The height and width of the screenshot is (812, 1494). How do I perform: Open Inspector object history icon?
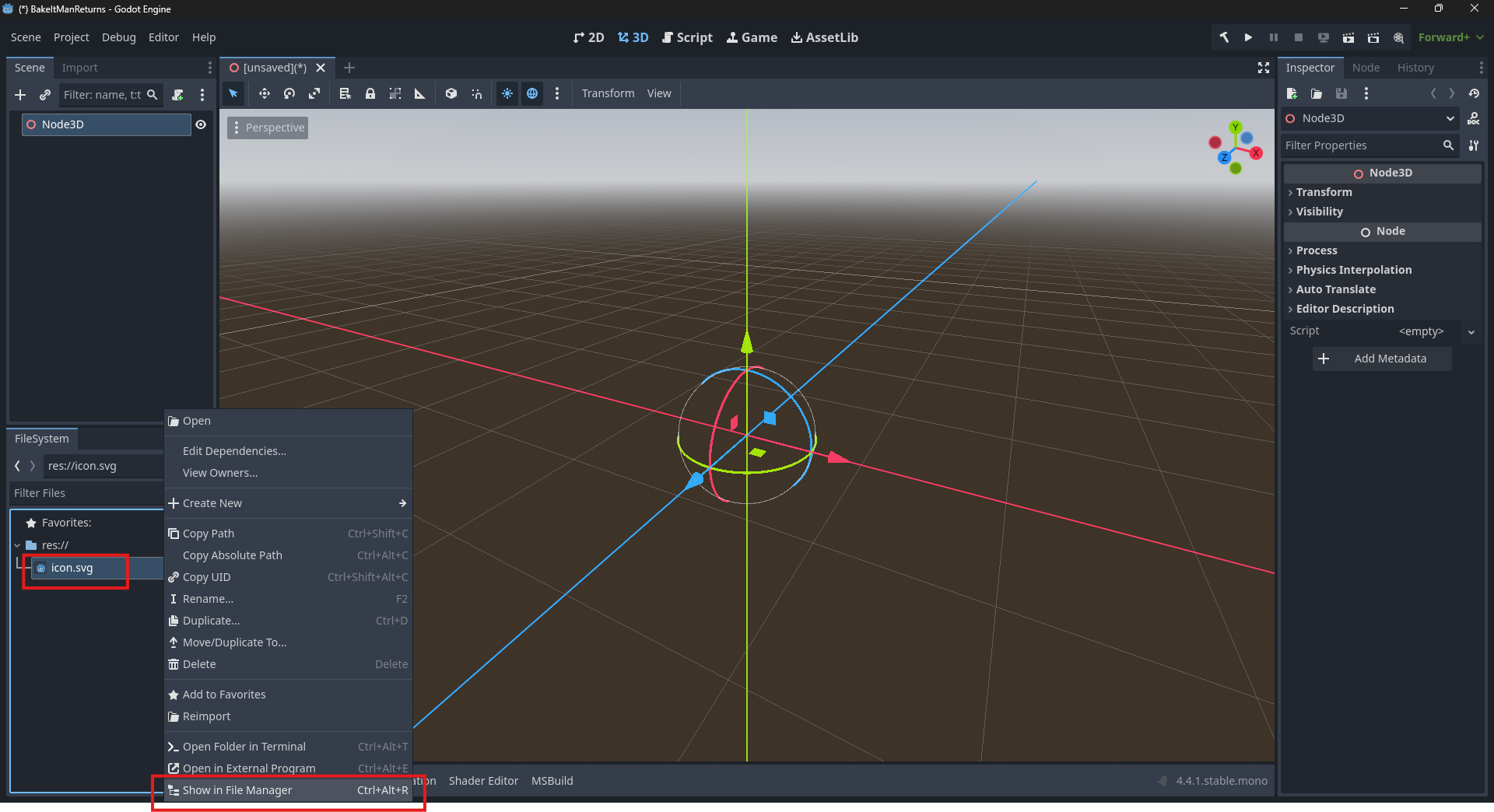point(1474,93)
